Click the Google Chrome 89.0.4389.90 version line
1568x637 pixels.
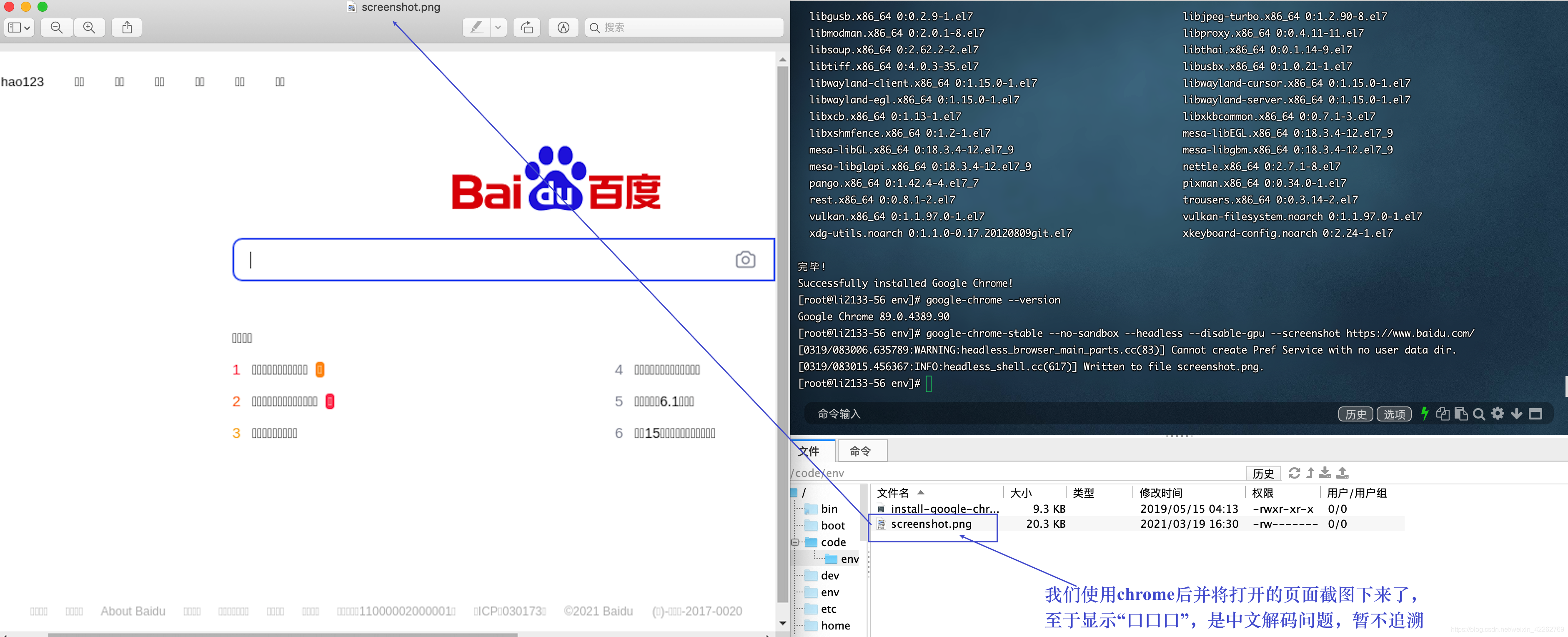[x=873, y=317]
